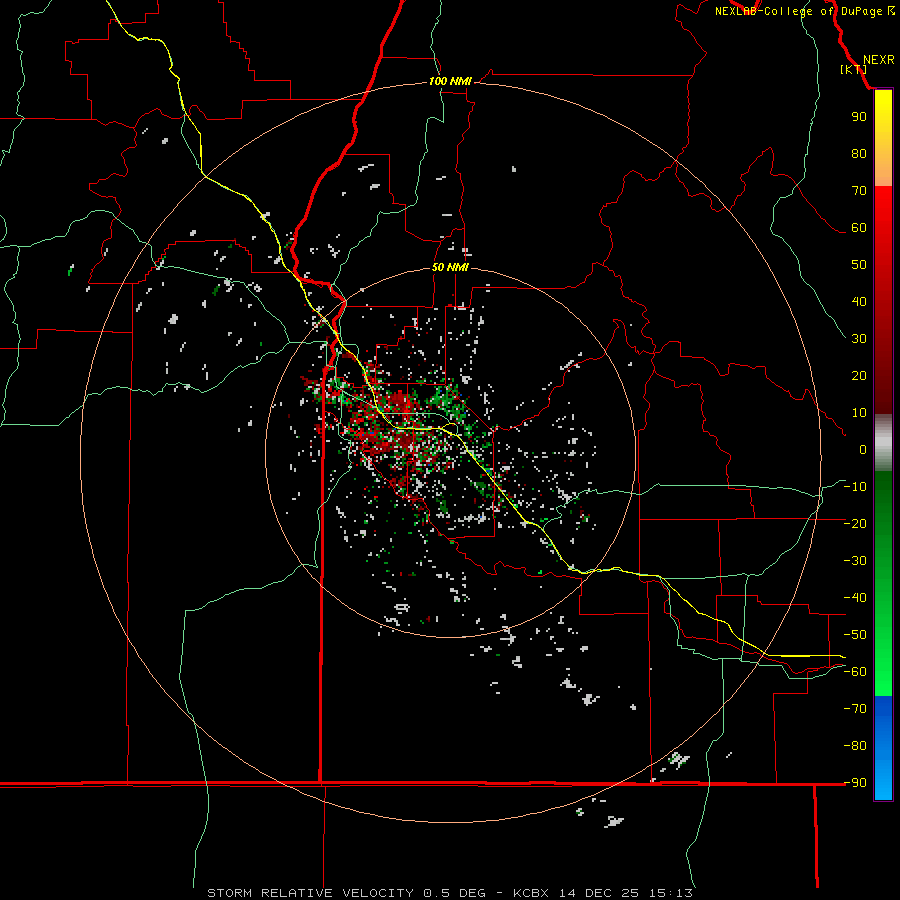The image size is (900, 900).
Task: Click the -30 value on velocity scale
Action: tap(855, 561)
